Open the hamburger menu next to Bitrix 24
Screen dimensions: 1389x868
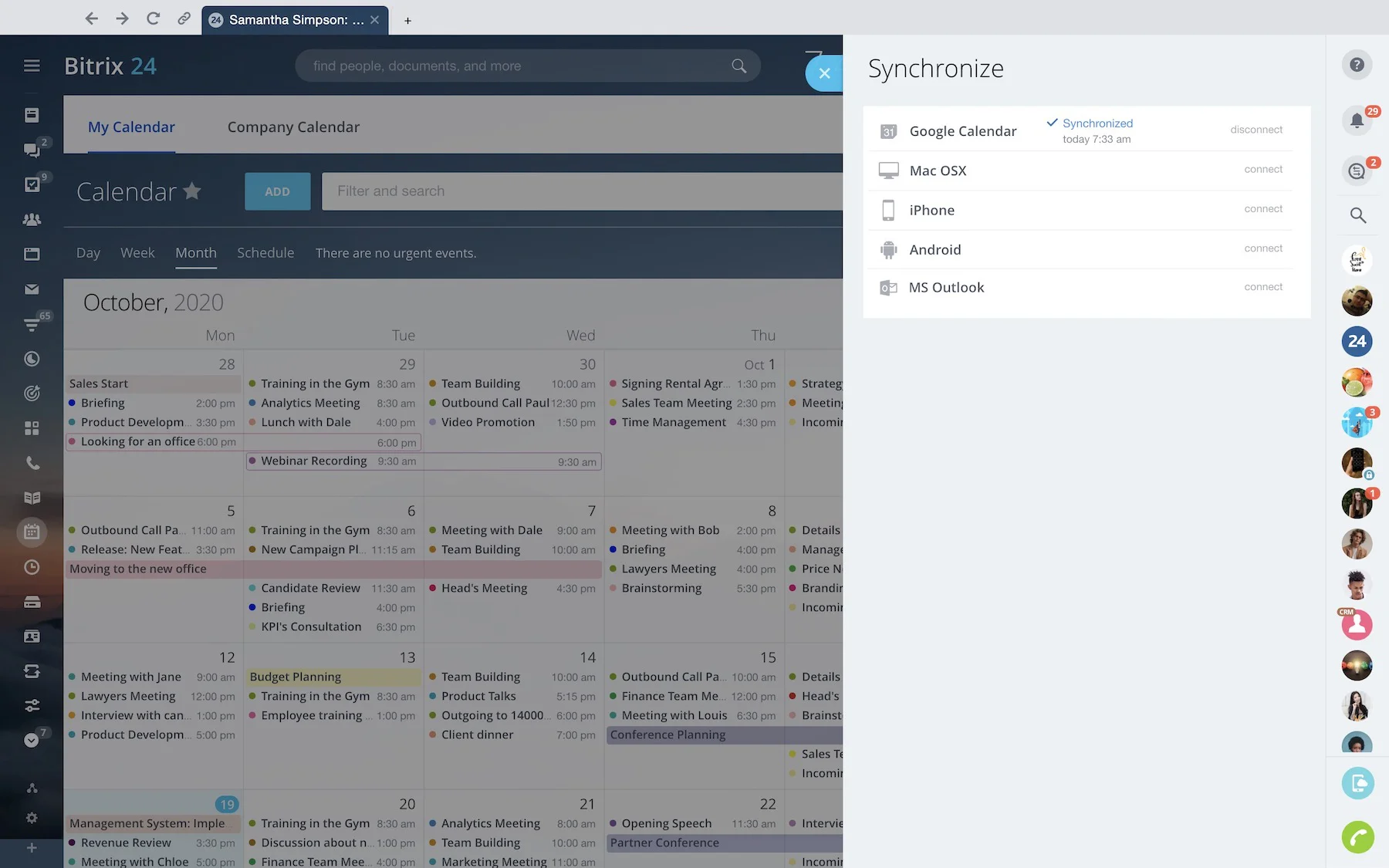point(32,66)
